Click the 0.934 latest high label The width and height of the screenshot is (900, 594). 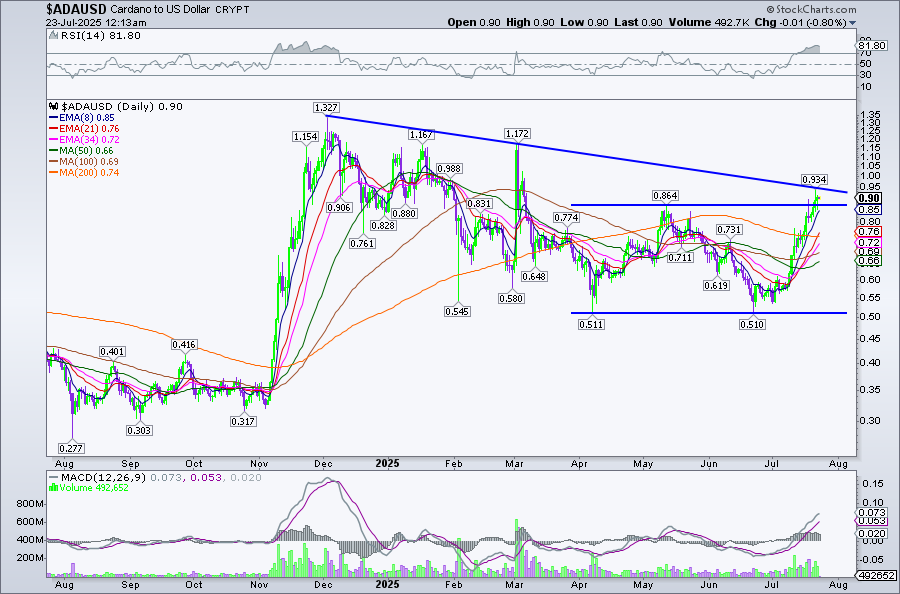tap(814, 180)
